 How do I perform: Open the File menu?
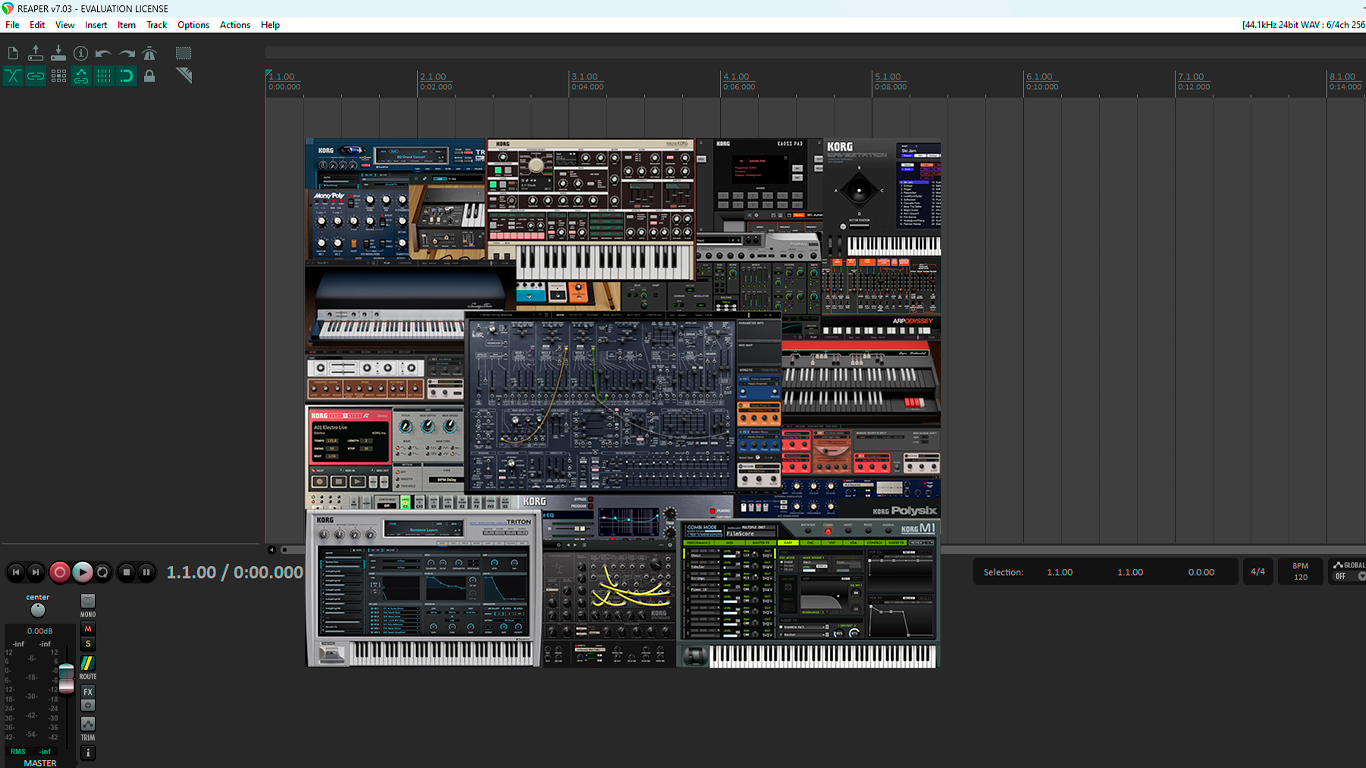[12, 25]
